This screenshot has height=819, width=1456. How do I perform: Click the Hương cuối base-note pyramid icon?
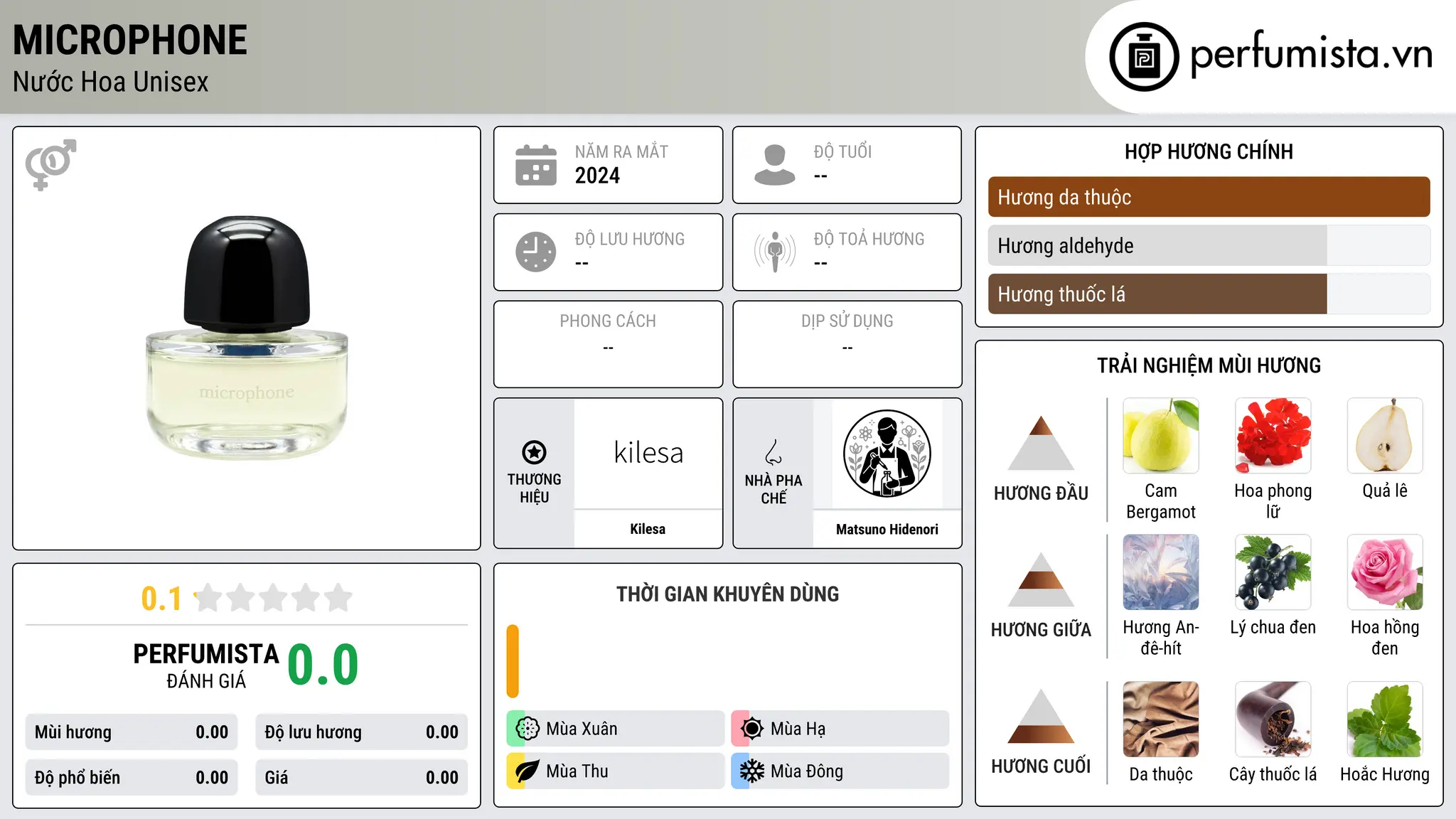pyautogui.click(x=1041, y=716)
